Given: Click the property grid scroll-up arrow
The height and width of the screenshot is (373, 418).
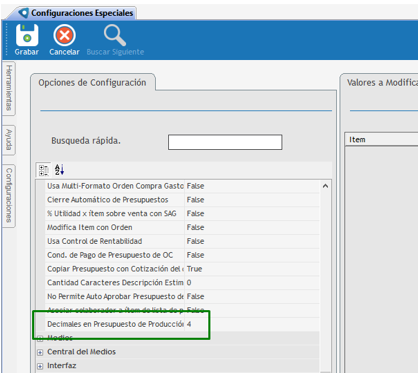Looking at the screenshot, I should point(325,186).
